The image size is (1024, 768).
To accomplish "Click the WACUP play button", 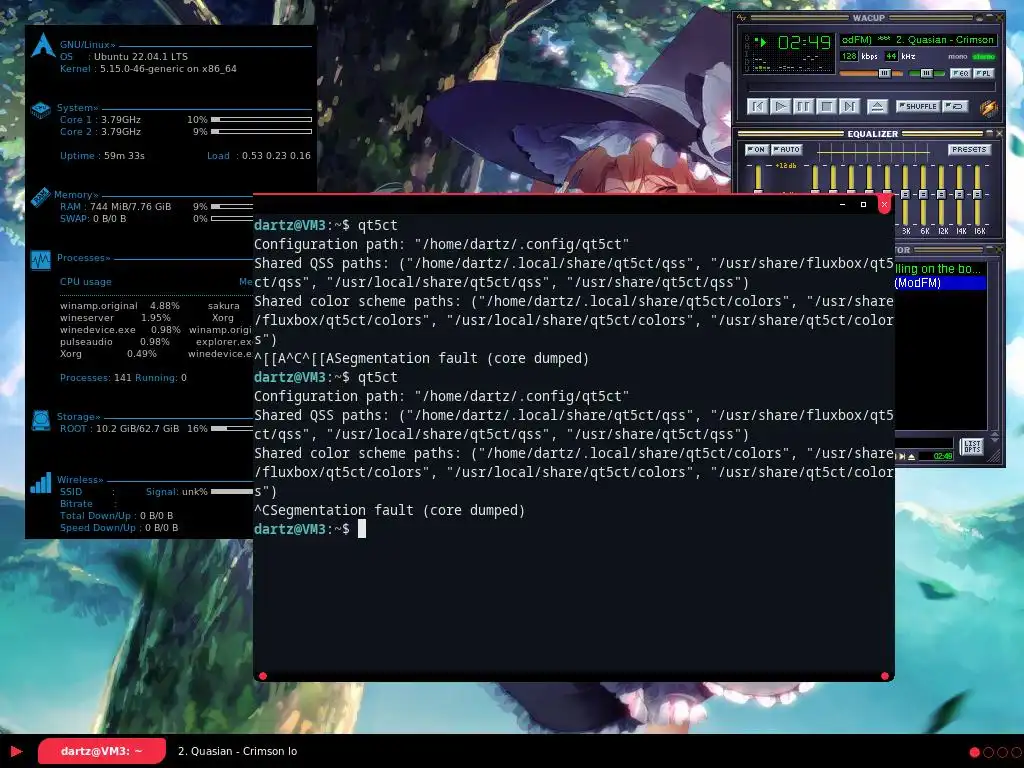I will [781, 106].
